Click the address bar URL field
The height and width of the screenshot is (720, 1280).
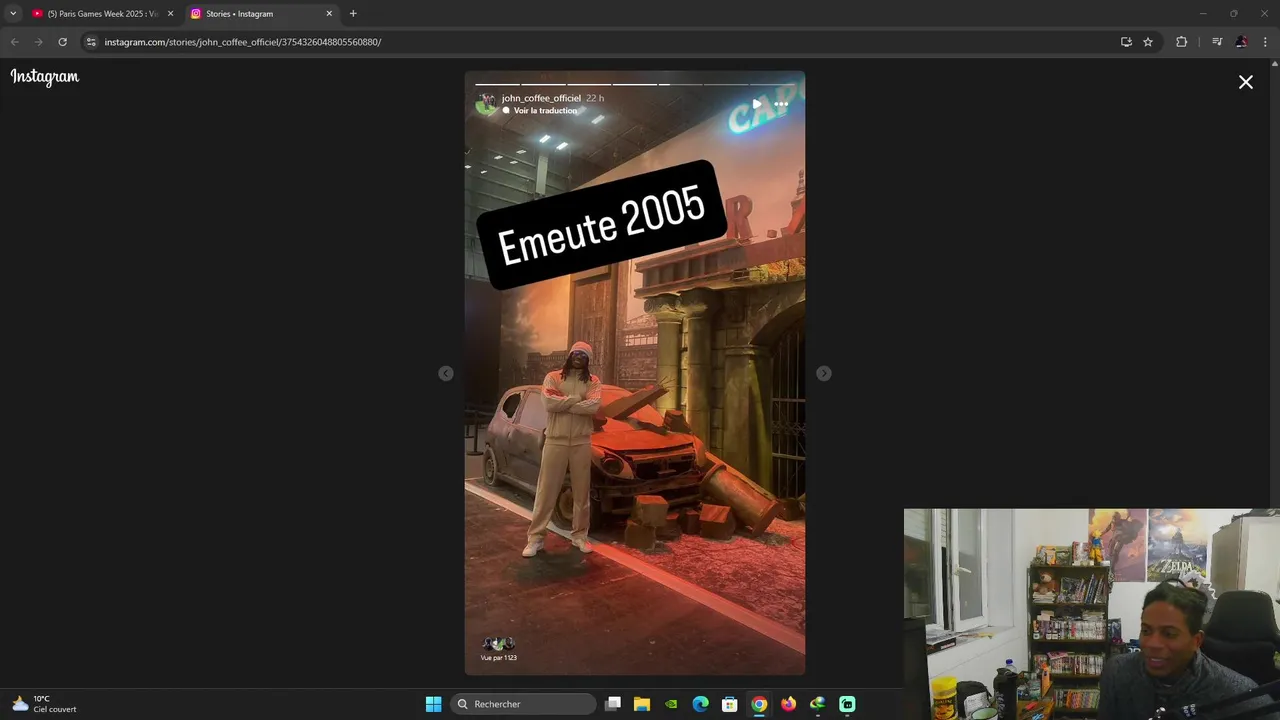pyautogui.click(x=600, y=42)
